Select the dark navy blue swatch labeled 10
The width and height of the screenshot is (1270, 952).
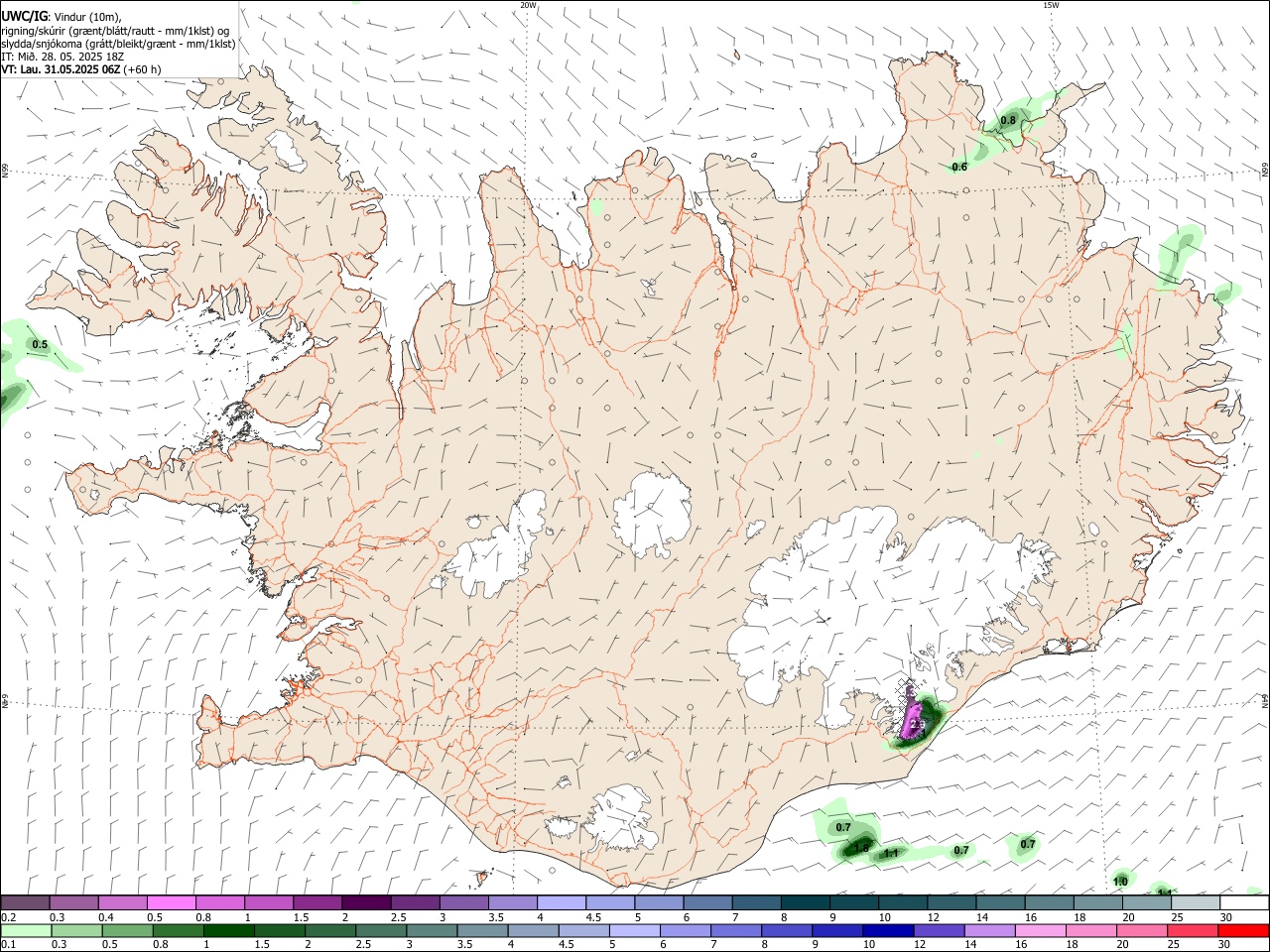coord(889,930)
